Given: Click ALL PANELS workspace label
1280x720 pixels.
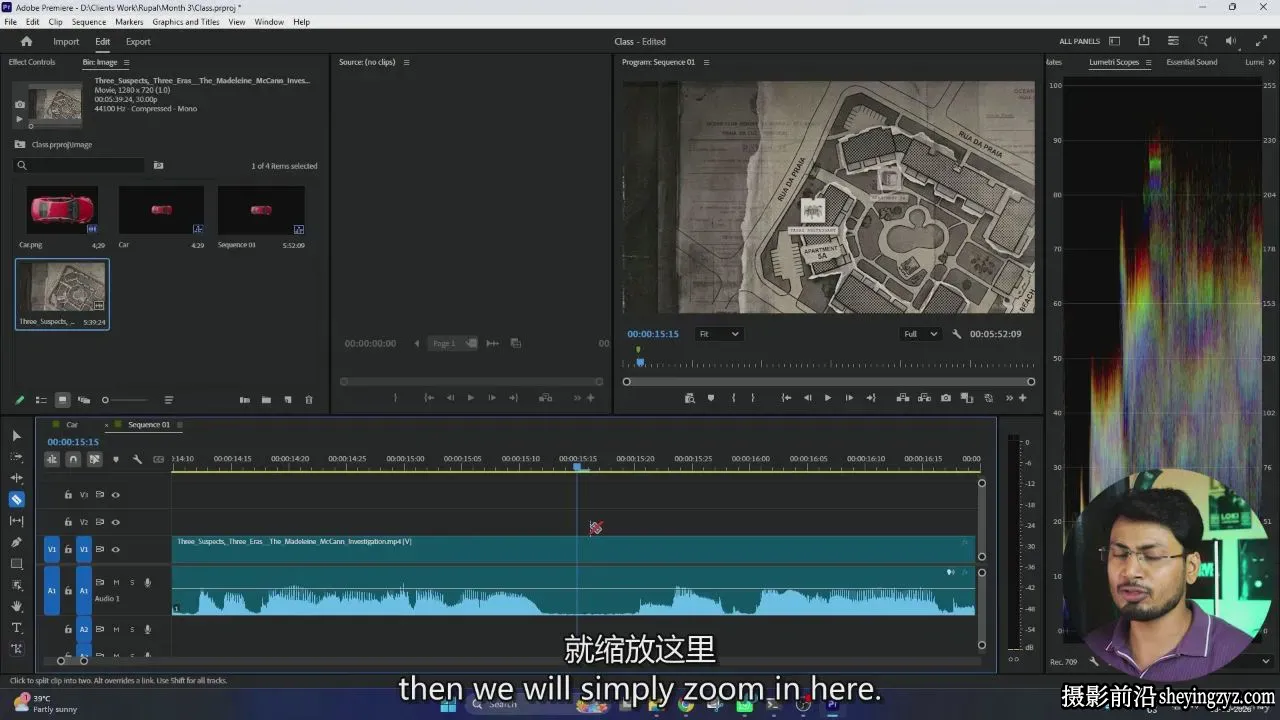Looking at the screenshot, I should 1080,42.
